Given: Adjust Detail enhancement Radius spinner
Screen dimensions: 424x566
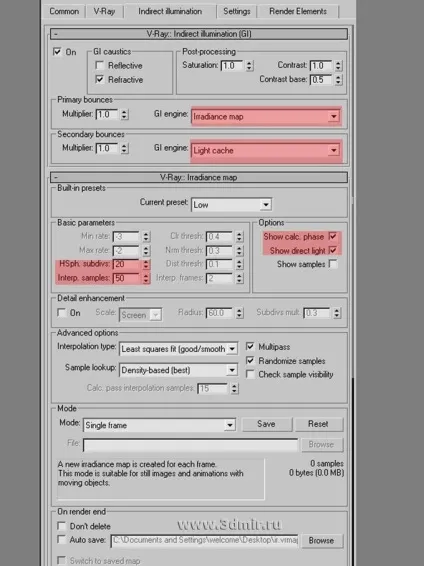Looking at the screenshot, I should pos(239,313).
